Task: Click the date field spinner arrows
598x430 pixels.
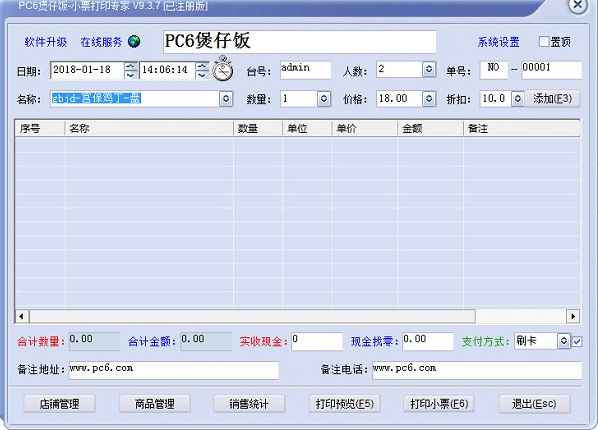Action: pyautogui.click(x=131, y=70)
